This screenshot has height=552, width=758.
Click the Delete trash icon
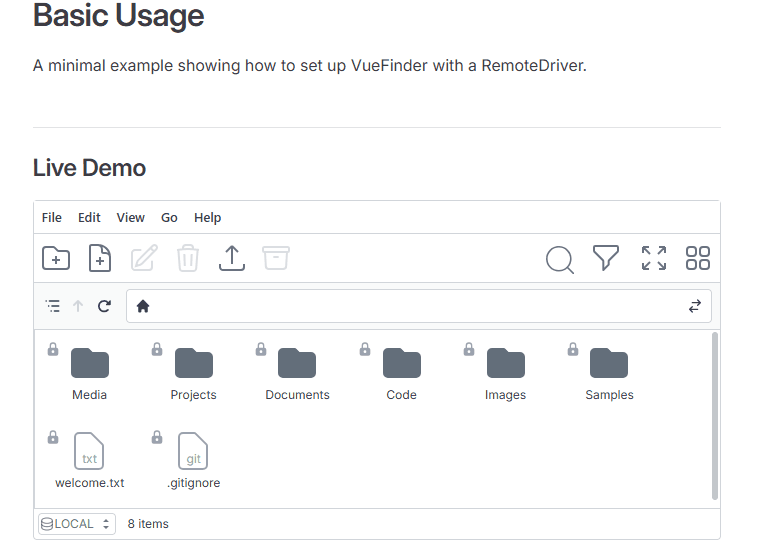pyautogui.click(x=188, y=258)
